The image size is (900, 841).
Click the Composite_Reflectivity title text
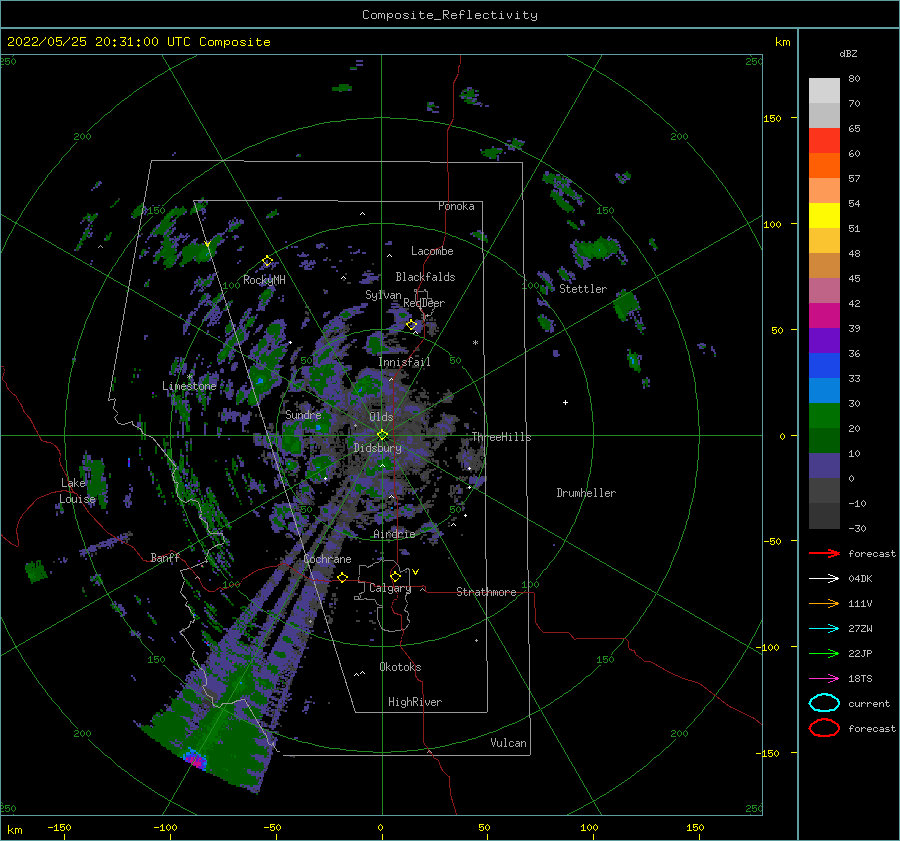(x=450, y=15)
